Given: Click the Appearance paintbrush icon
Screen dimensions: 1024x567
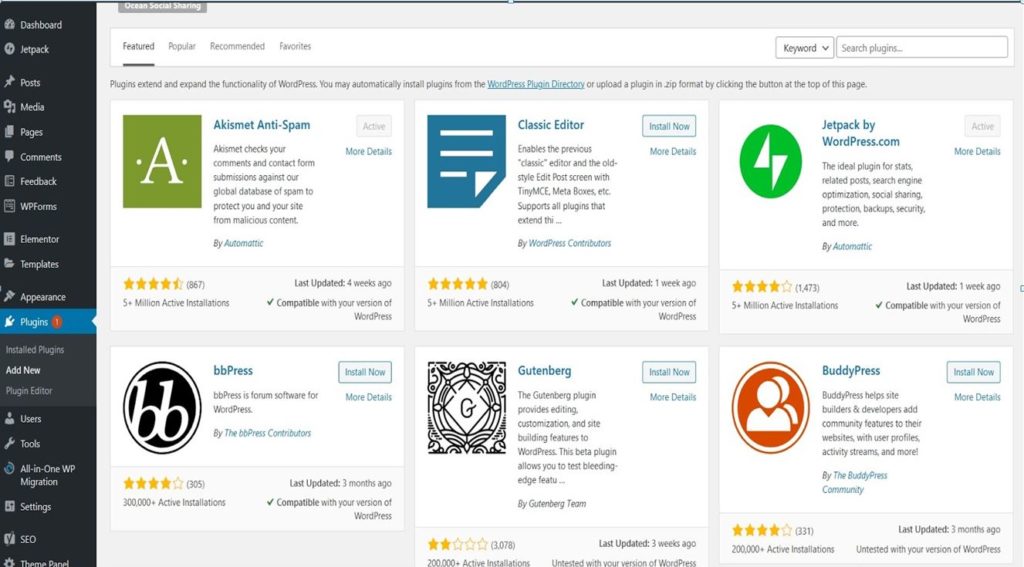Looking at the screenshot, I should [9, 297].
